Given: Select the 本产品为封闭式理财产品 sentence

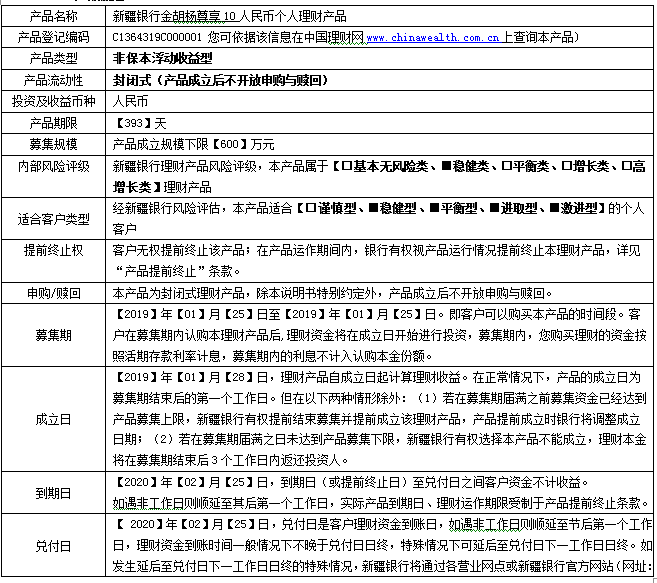Looking at the screenshot, I should (x=178, y=293).
